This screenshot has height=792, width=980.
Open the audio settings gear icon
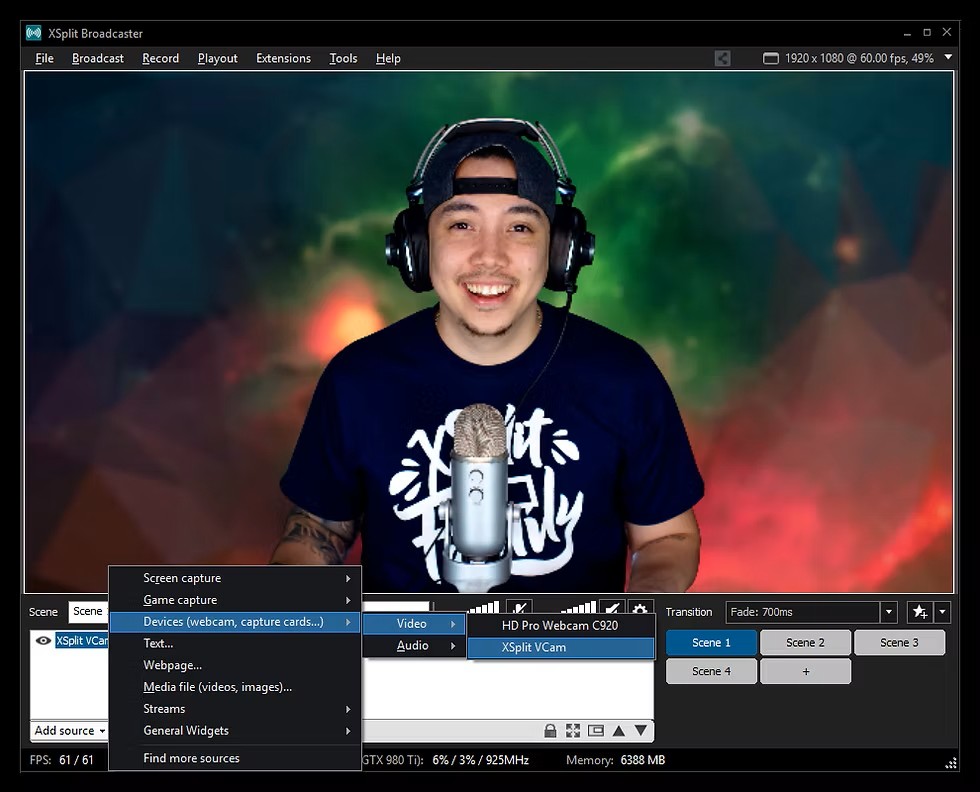(640, 609)
